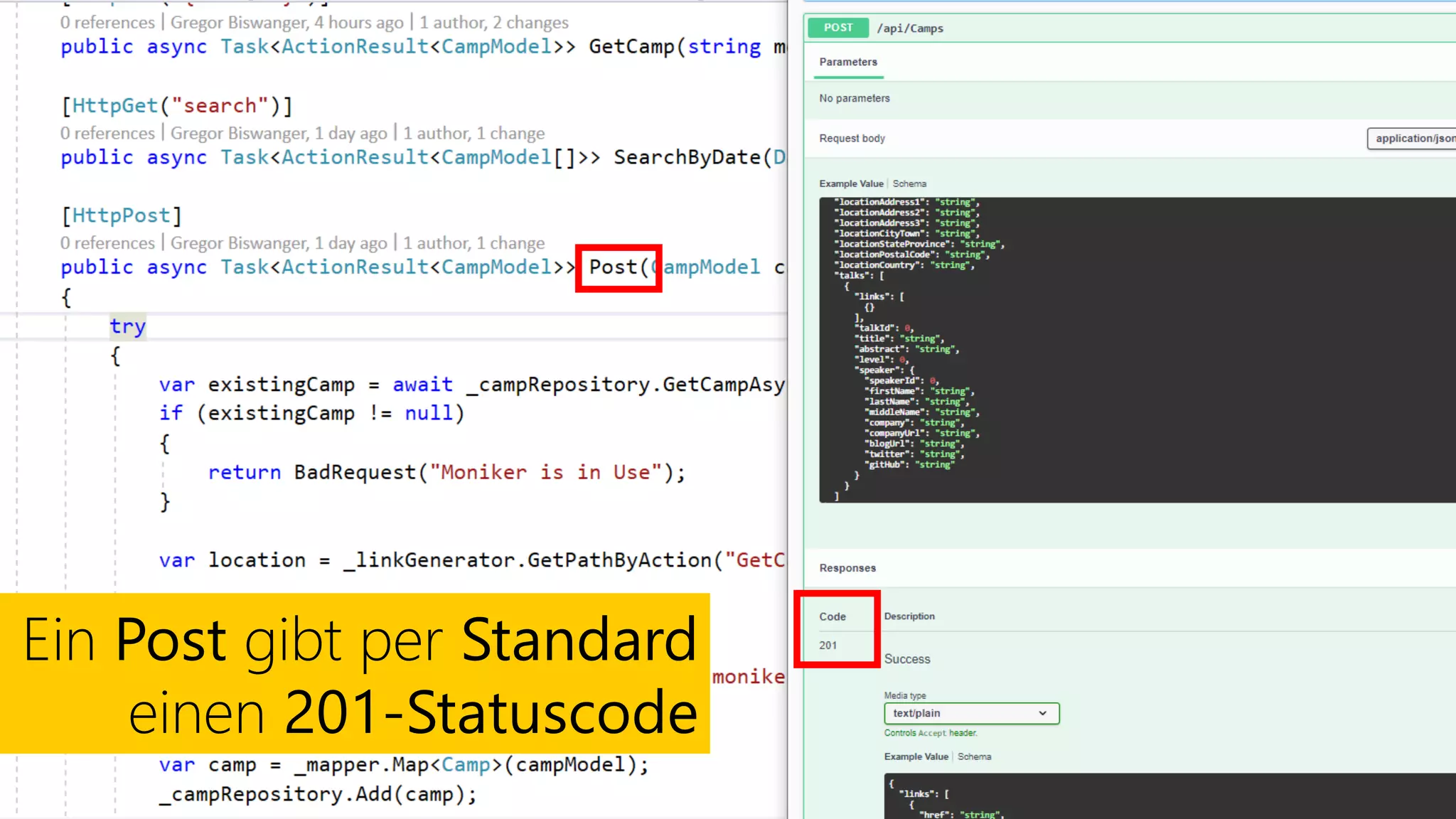1456x819 pixels.
Task: Click the HttpPost attribute in code
Action: point(122,215)
